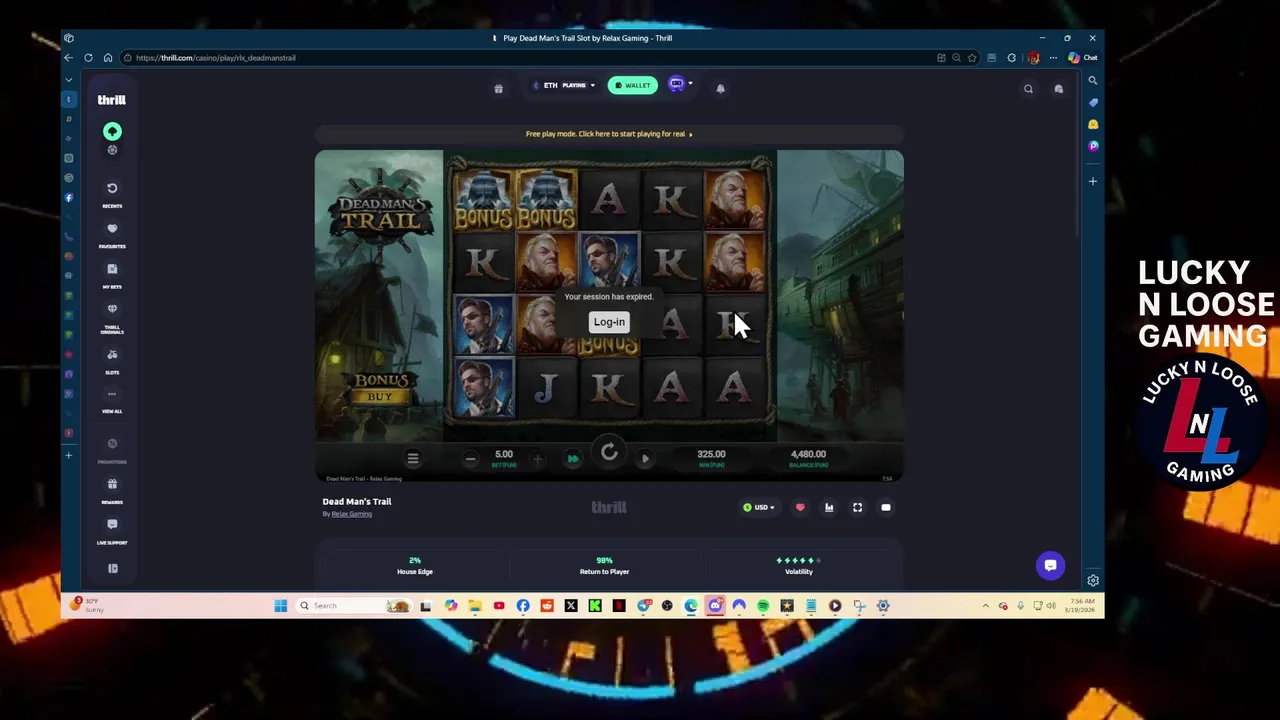Open Reddit from the taskbar

[547, 606]
